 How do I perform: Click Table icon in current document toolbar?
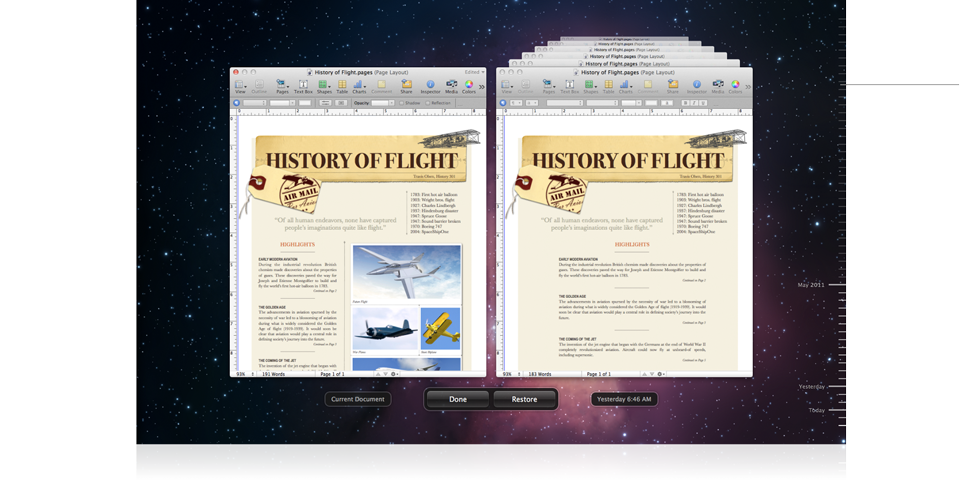[342, 86]
